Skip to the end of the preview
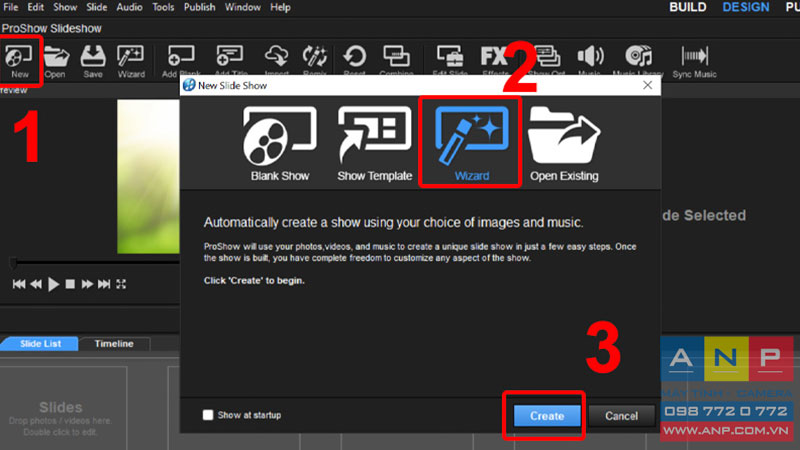Image resolution: width=800 pixels, height=450 pixels. [104, 284]
